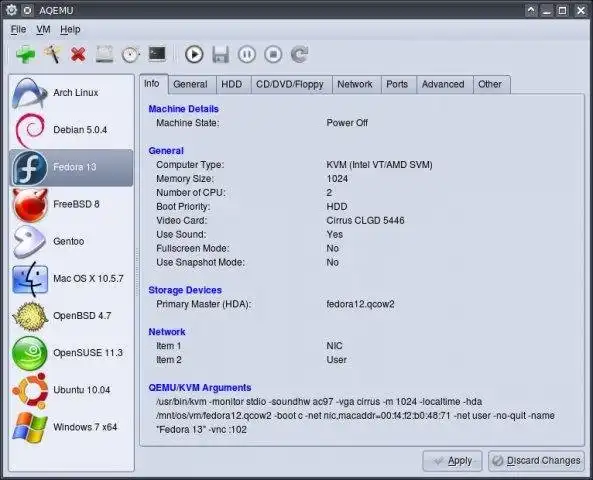This screenshot has width=593, height=480.
Task: Stop the virtual machine
Action: point(273,54)
